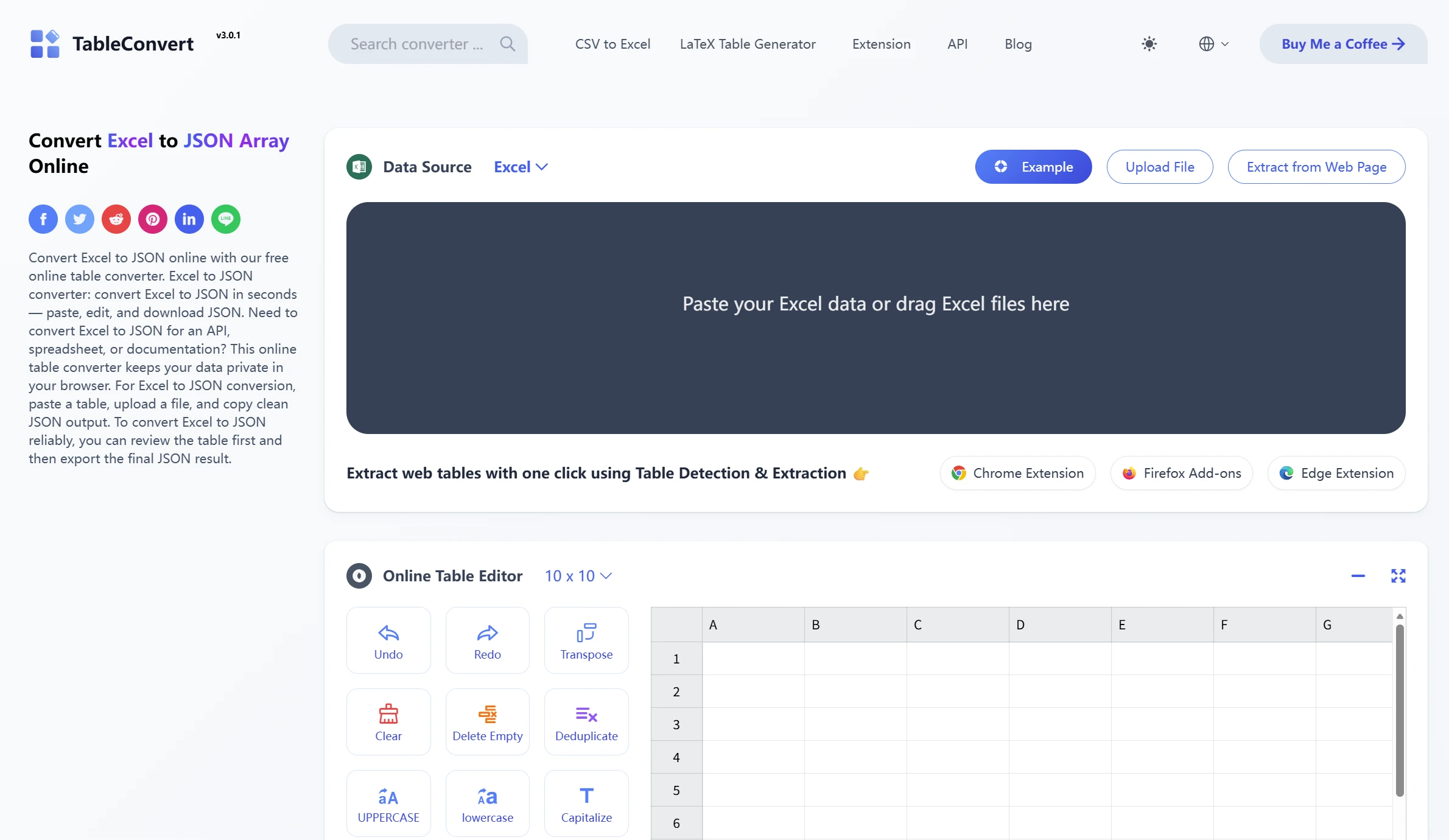Transpose the table
This screenshot has width=1449, height=840.
[x=586, y=640]
